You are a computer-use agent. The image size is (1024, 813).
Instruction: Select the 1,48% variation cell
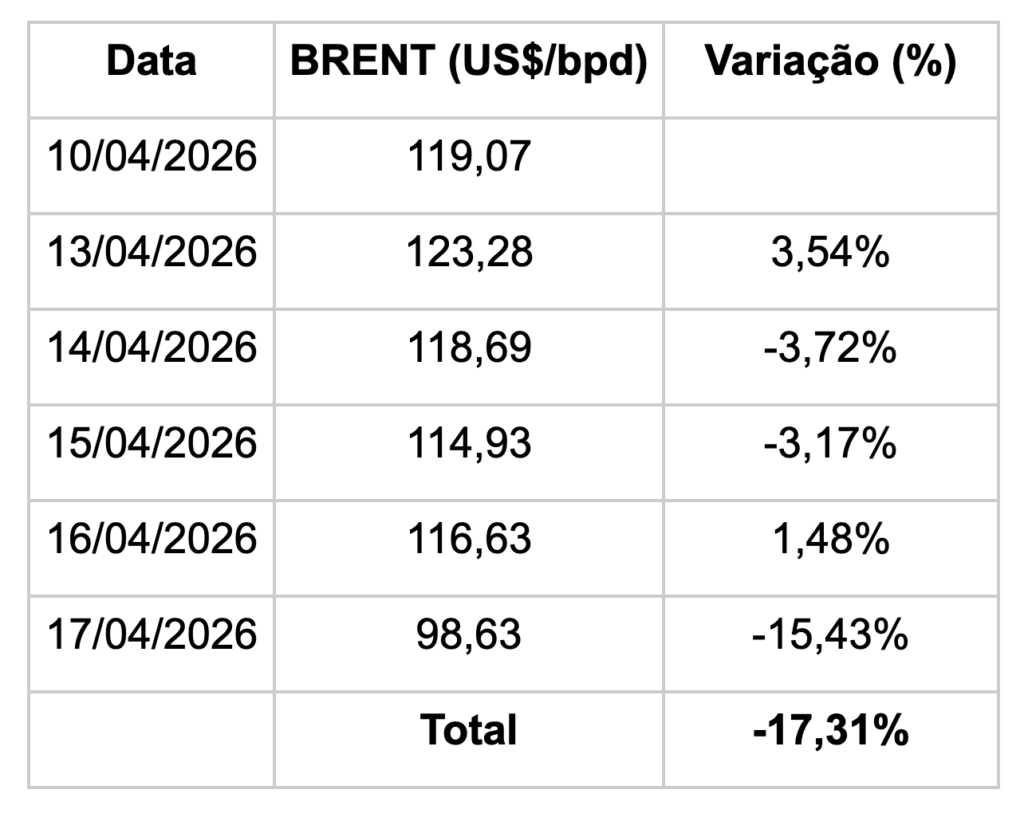(830, 539)
